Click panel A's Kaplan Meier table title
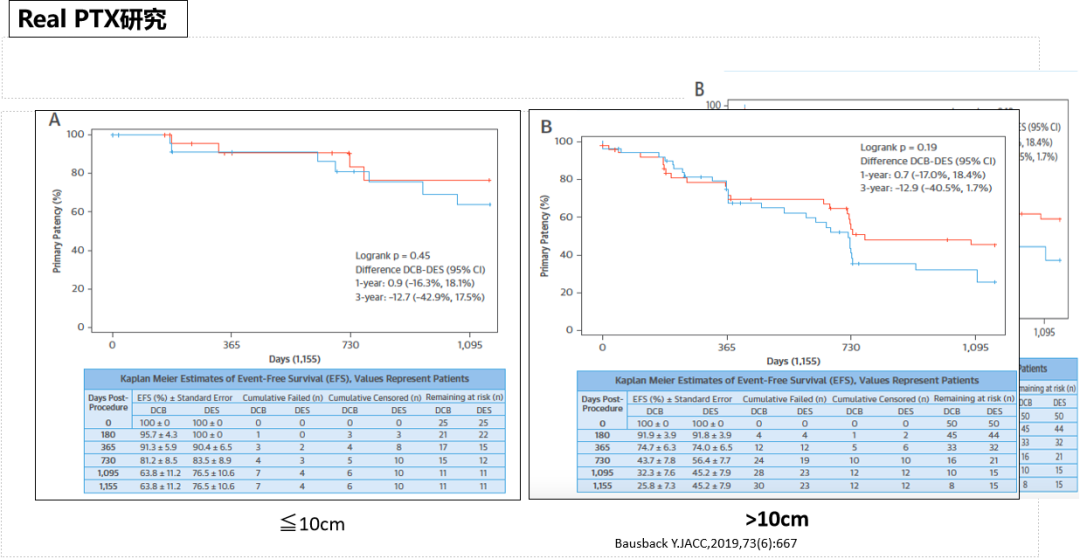1080x559 pixels. pyautogui.click(x=295, y=379)
